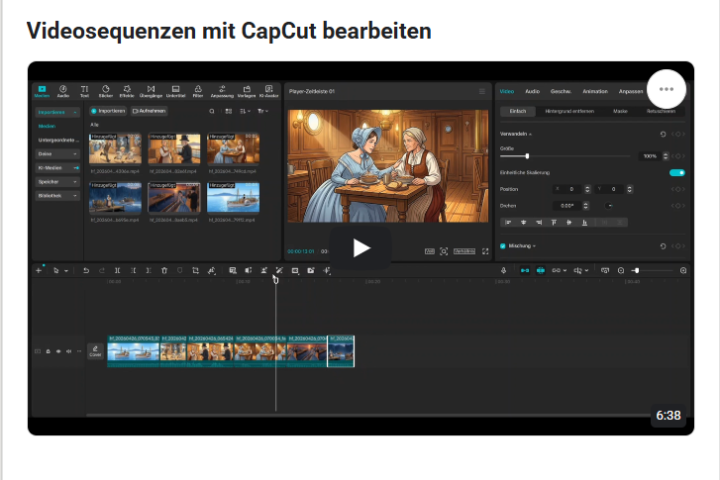Open the Sticker library icon
Screen dimensions: 720x480
[106, 91]
